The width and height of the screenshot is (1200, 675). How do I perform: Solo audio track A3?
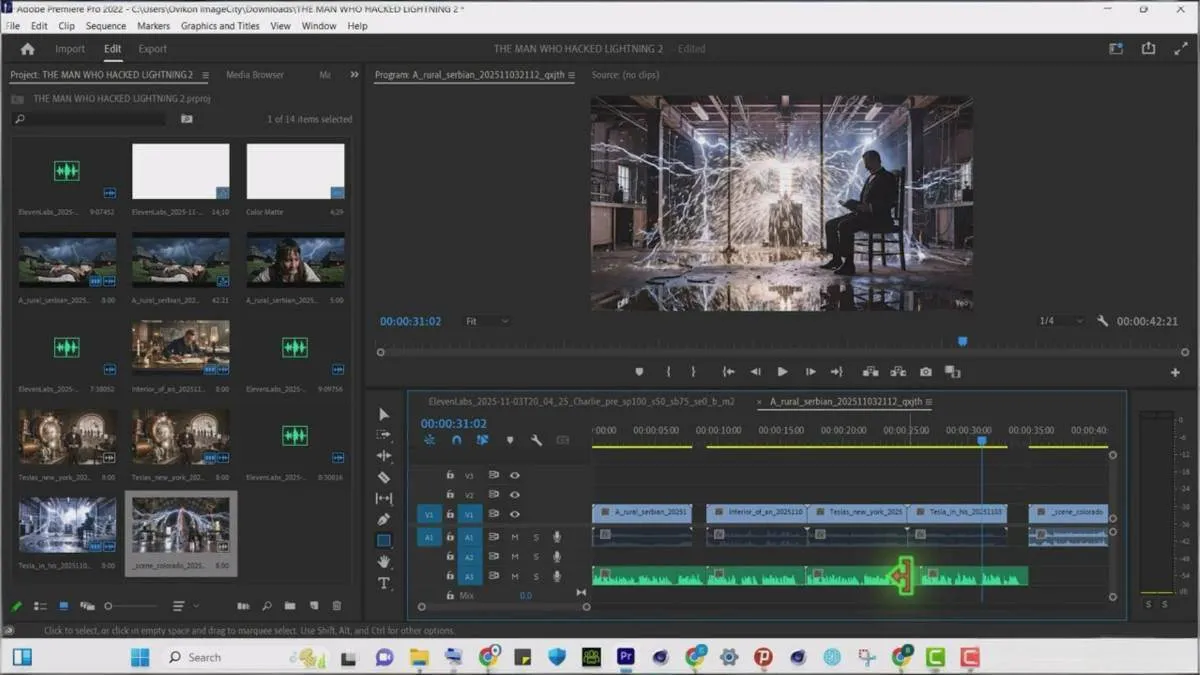pyautogui.click(x=535, y=577)
